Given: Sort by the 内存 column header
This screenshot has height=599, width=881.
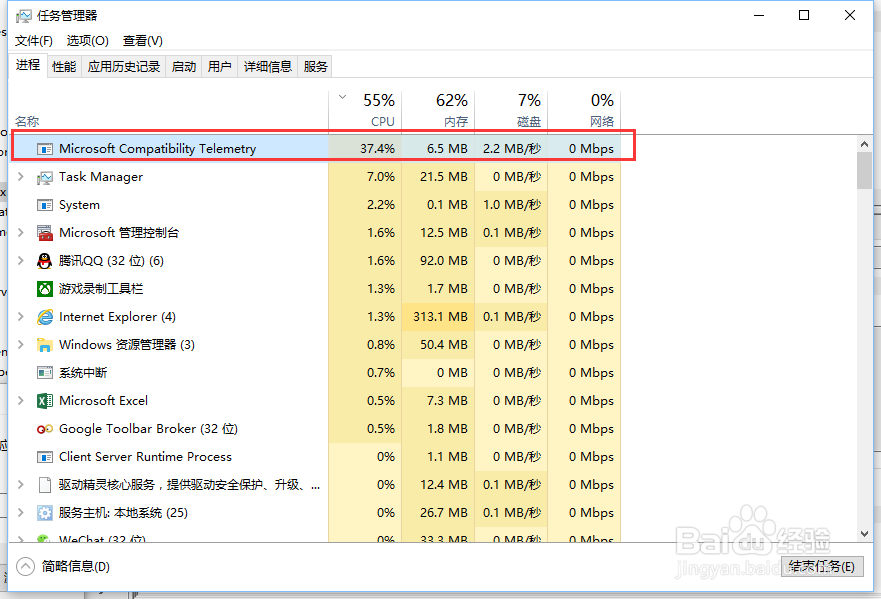Looking at the screenshot, I should [438, 110].
